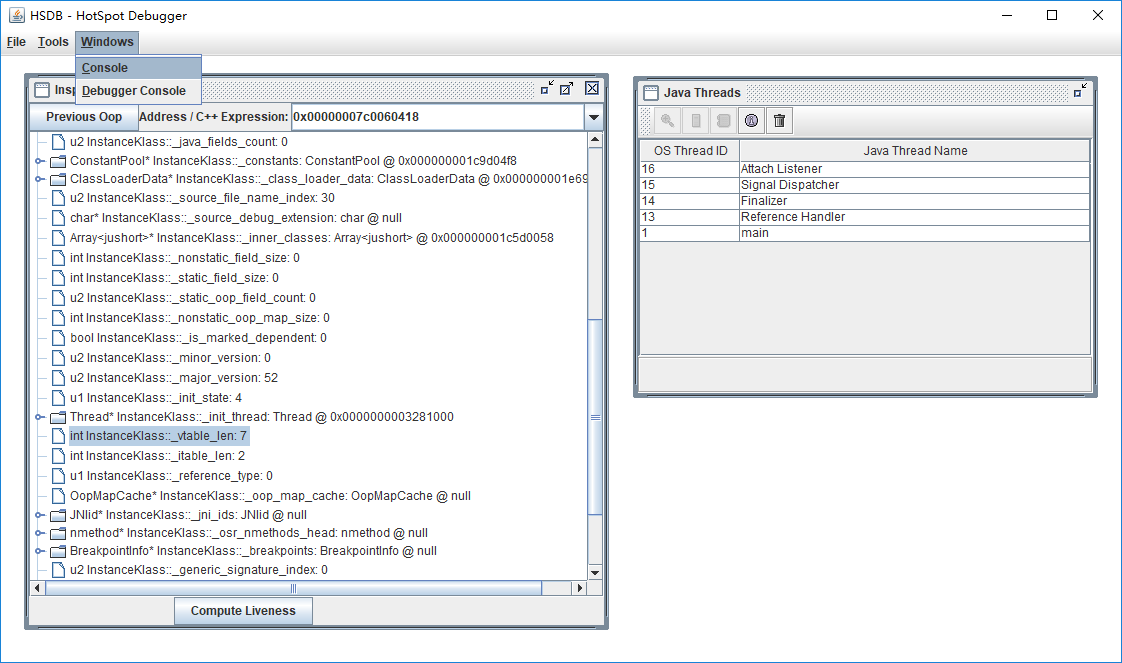Select the Attach Listener thread row
The width and height of the screenshot is (1122, 663).
[x=864, y=169]
